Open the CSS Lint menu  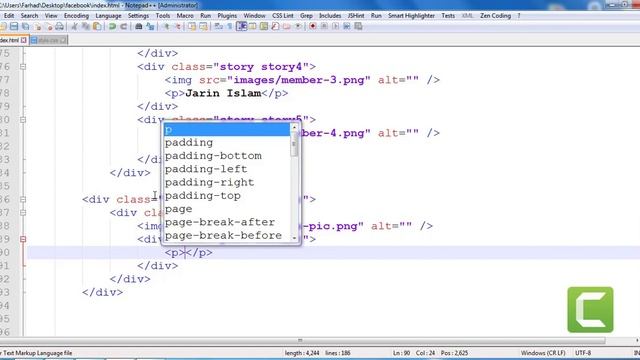pyautogui.click(x=282, y=16)
